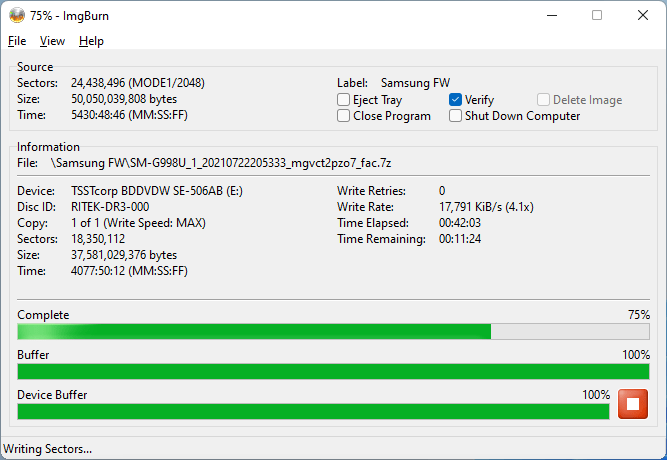Maximize the ImgBurn window
The height and width of the screenshot is (460, 667).
click(597, 16)
